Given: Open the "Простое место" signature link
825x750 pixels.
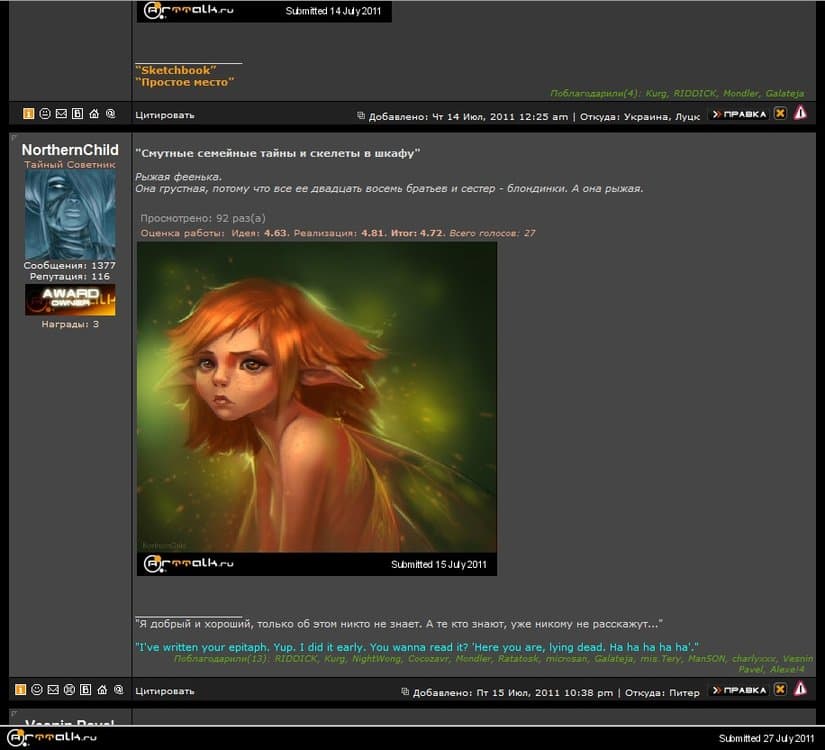Looking at the screenshot, I should tap(184, 82).
